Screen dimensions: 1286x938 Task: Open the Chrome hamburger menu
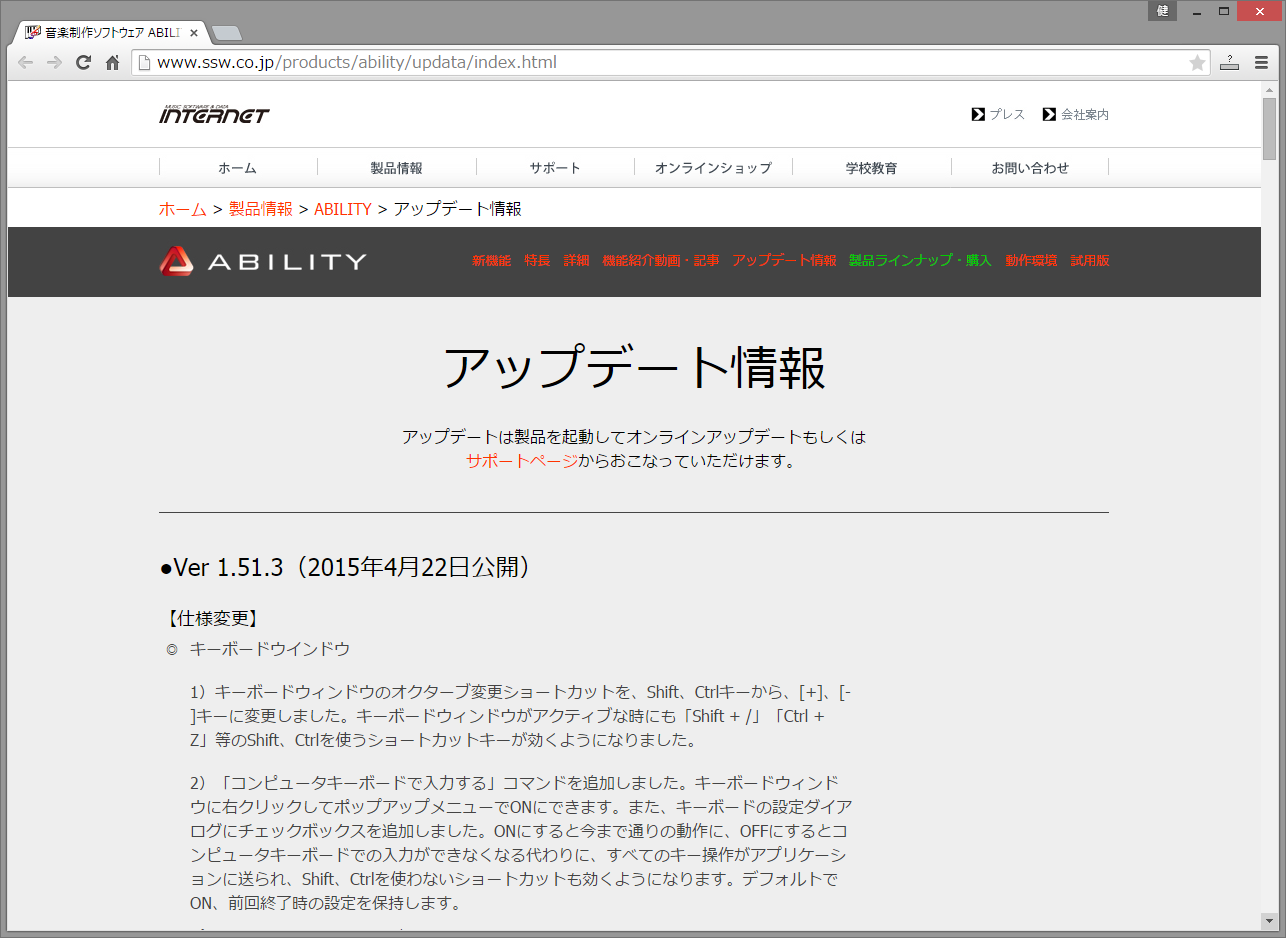[x=1261, y=63]
